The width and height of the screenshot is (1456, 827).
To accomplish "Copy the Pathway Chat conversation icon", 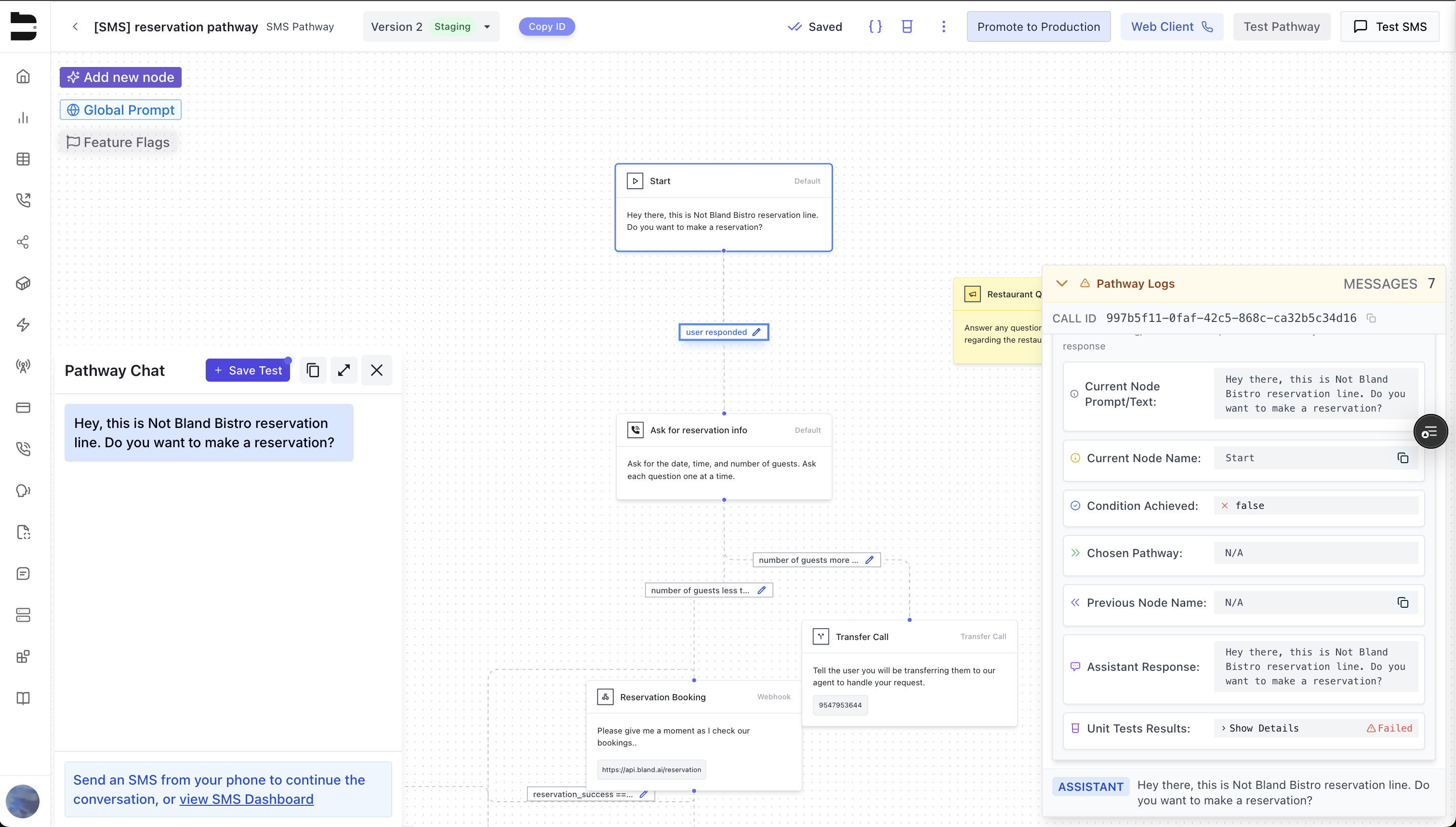I will 313,370.
